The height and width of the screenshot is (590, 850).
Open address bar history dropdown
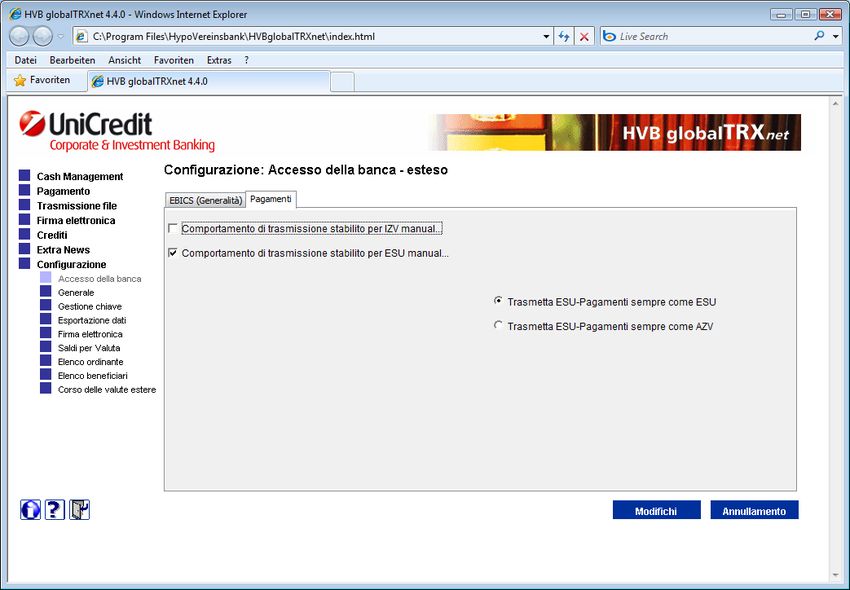[546, 36]
